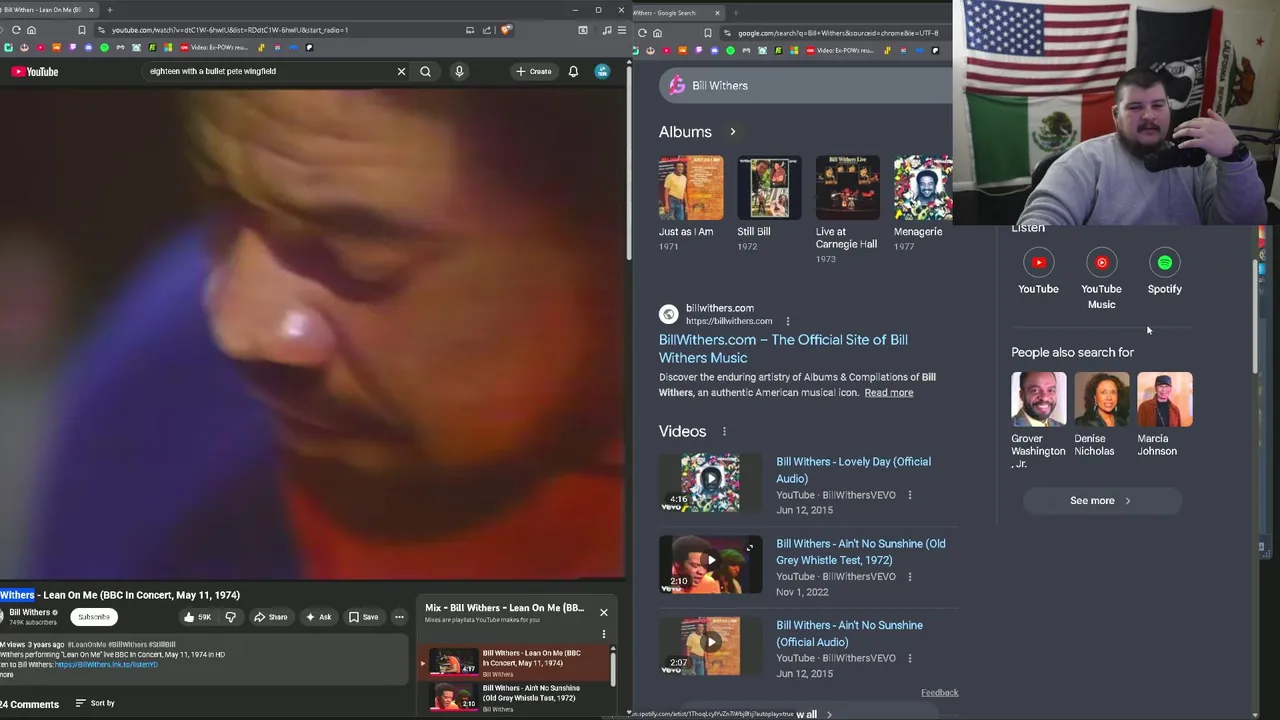Start YouTube voice search with microphone
The width and height of the screenshot is (1280, 720).
click(x=459, y=71)
